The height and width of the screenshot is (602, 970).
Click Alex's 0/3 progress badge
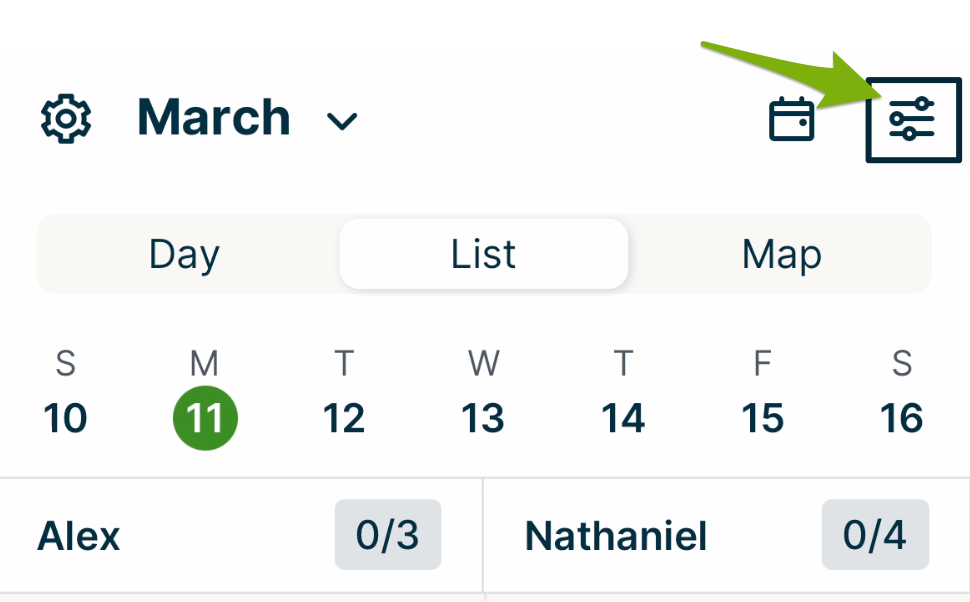388,535
